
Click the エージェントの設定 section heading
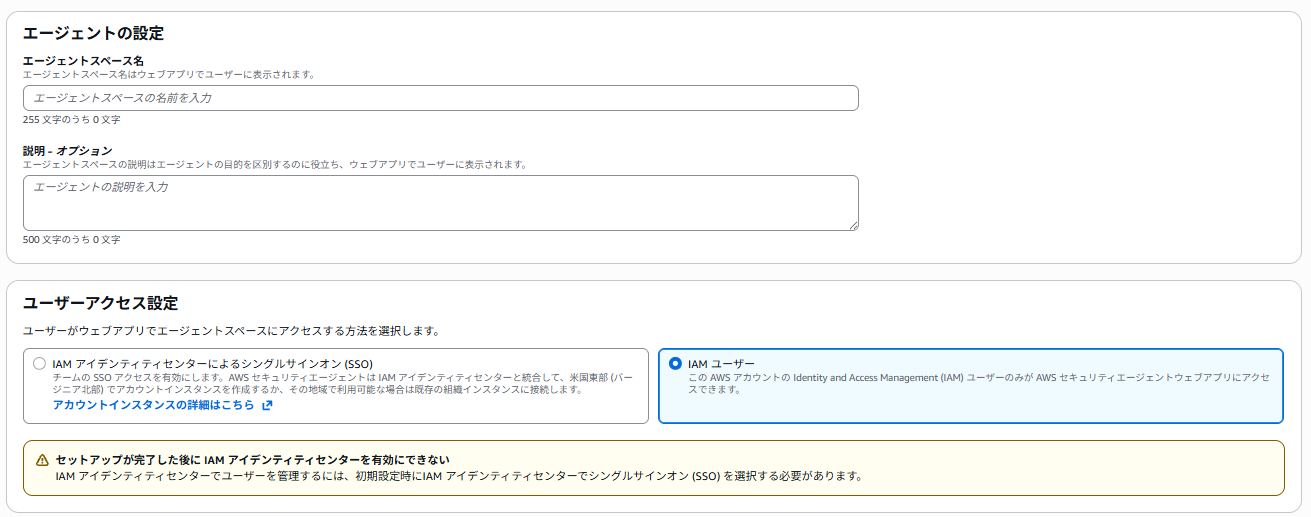(93, 33)
